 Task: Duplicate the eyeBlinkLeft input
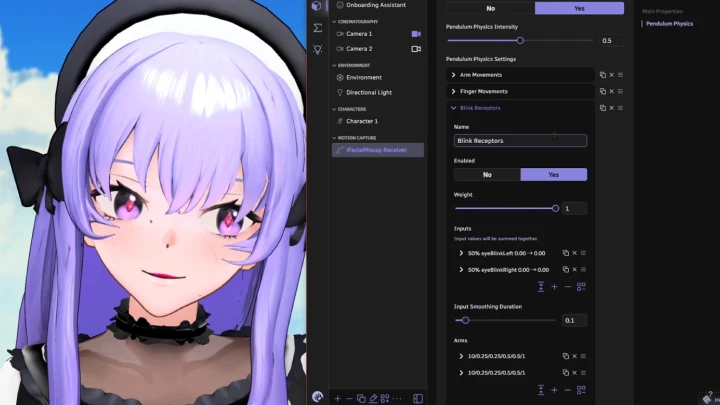tap(566, 253)
